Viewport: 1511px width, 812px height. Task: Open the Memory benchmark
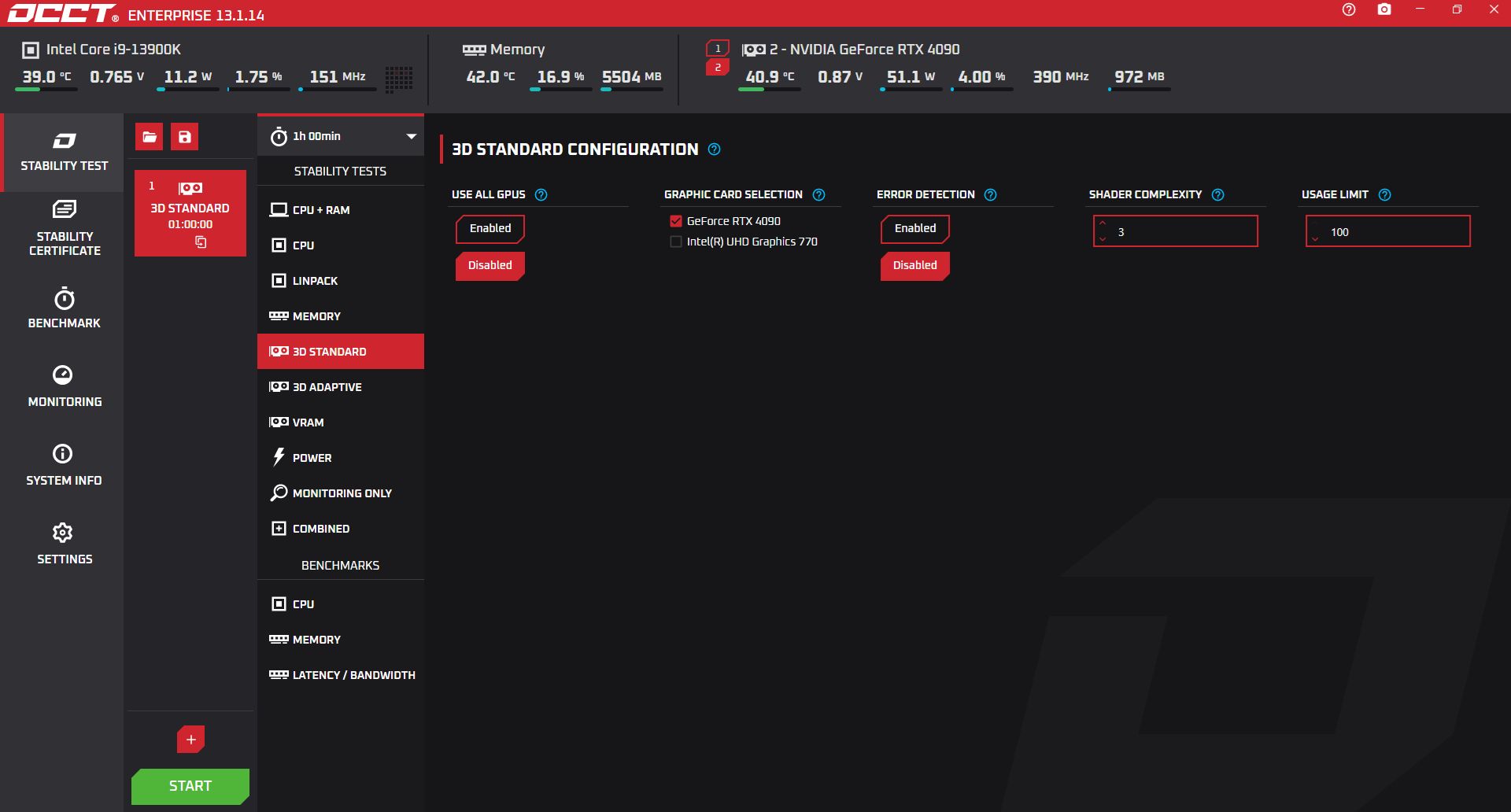coord(341,640)
